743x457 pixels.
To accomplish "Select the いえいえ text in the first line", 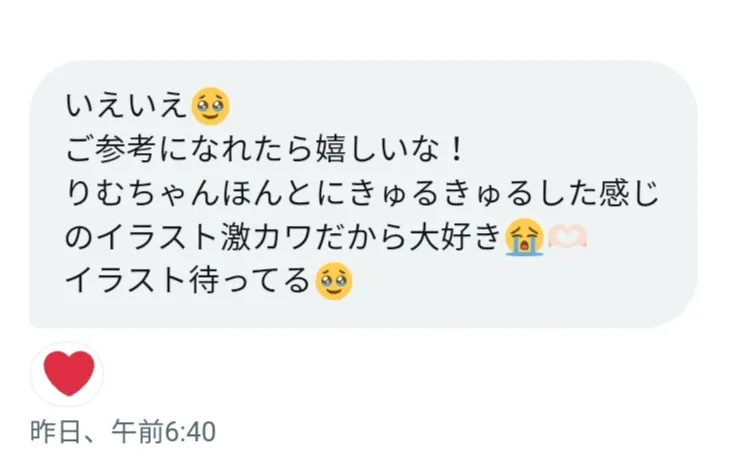I will 127,105.
